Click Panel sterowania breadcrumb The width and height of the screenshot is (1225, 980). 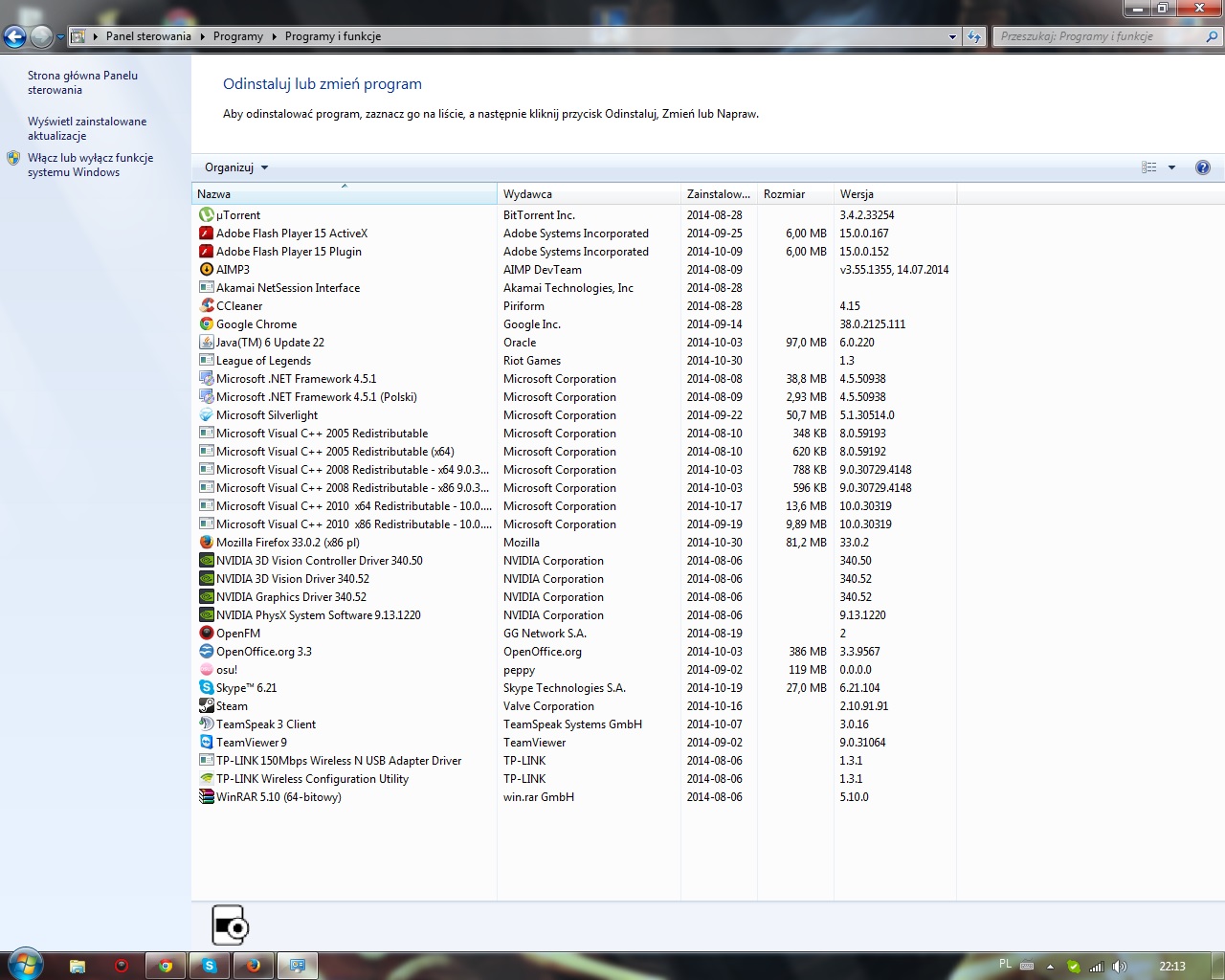pyautogui.click(x=148, y=36)
